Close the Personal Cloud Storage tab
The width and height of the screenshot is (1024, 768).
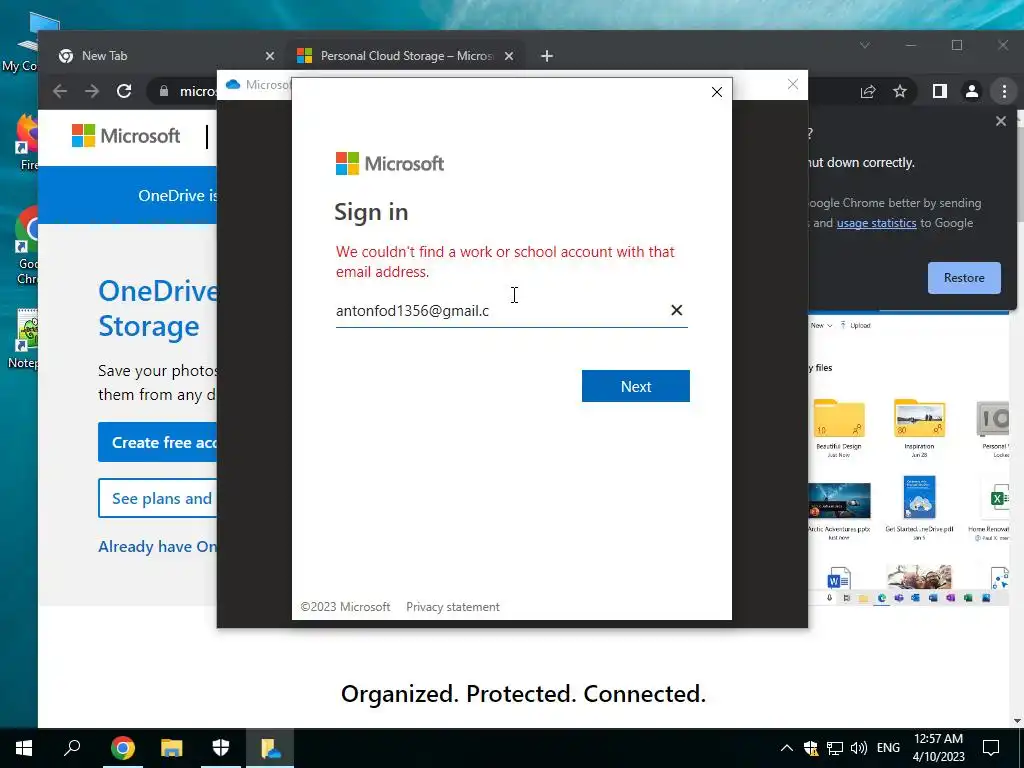pos(509,56)
